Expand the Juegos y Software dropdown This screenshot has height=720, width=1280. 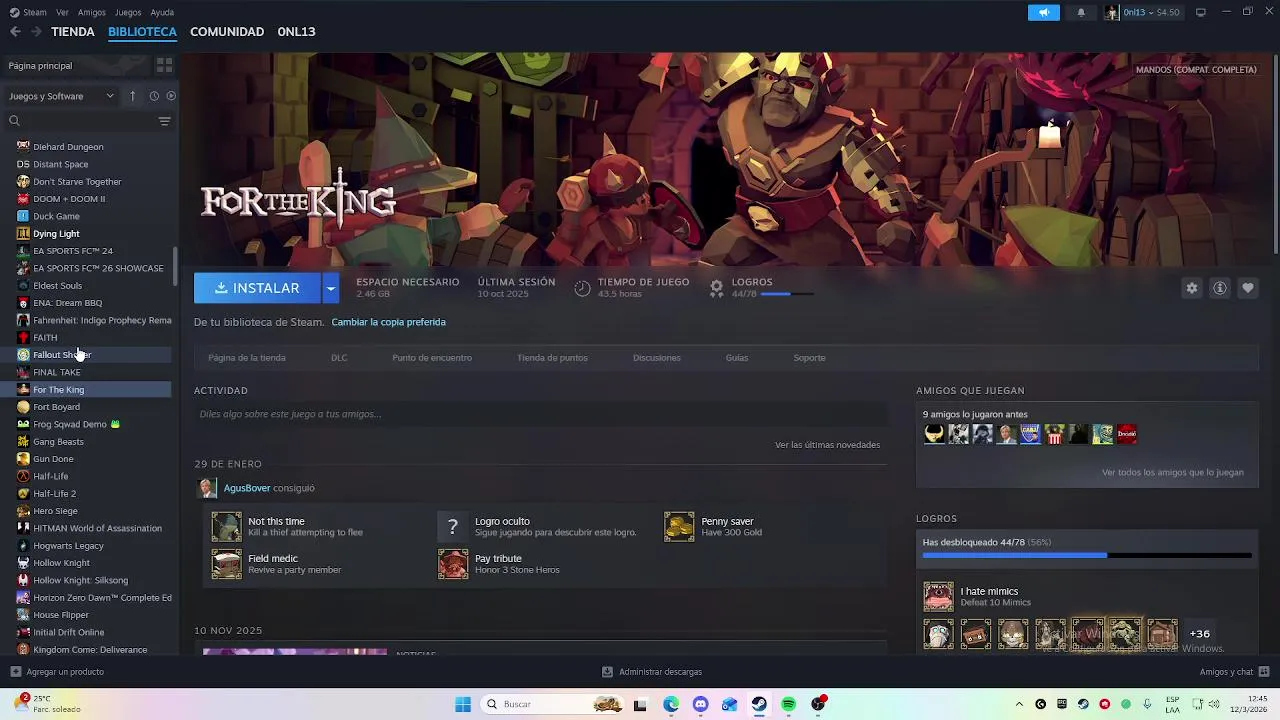(62, 96)
